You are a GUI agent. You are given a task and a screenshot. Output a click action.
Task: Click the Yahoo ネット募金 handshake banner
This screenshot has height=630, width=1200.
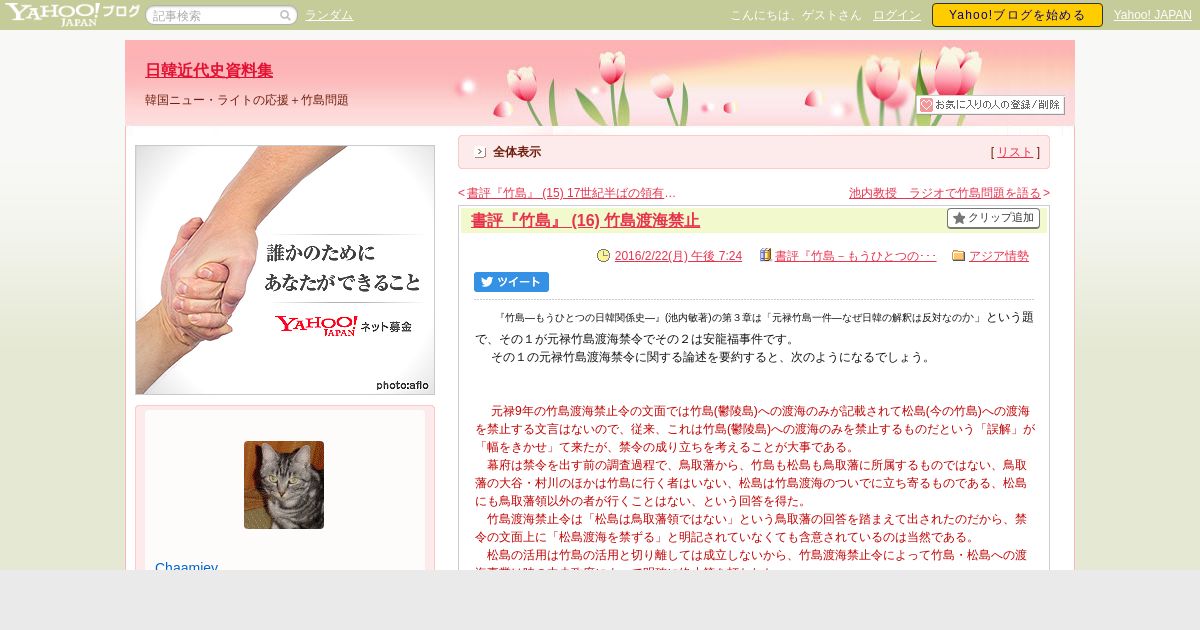(x=285, y=270)
